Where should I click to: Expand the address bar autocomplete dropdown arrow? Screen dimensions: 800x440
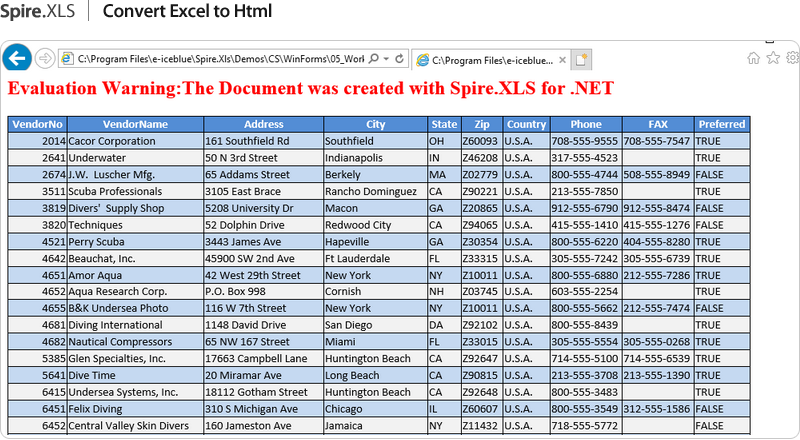[x=386, y=58]
